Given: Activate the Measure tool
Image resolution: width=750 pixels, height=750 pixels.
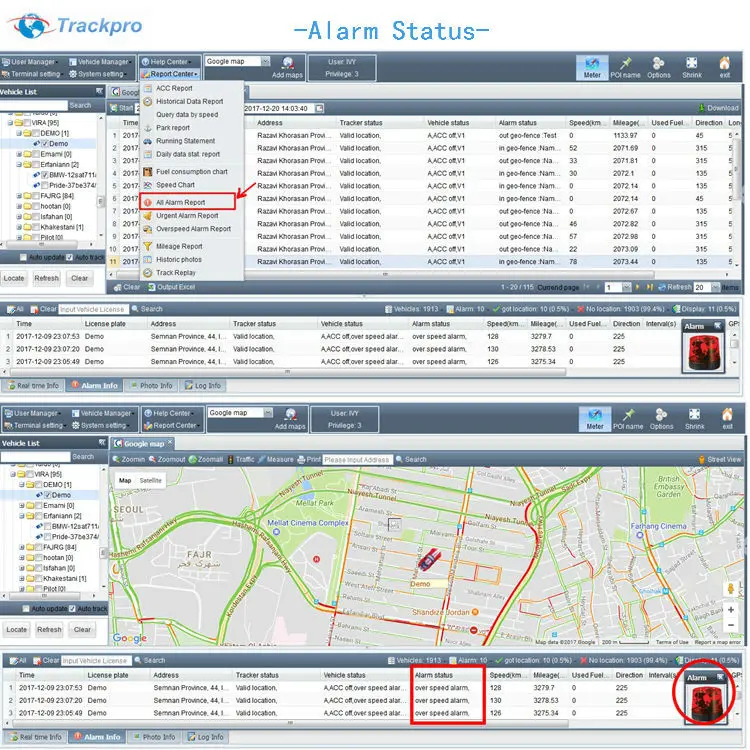Looking at the screenshot, I should [x=275, y=459].
